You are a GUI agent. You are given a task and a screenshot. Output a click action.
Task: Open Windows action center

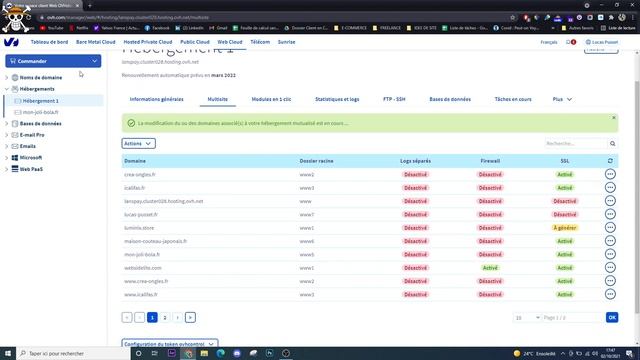point(629,353)
